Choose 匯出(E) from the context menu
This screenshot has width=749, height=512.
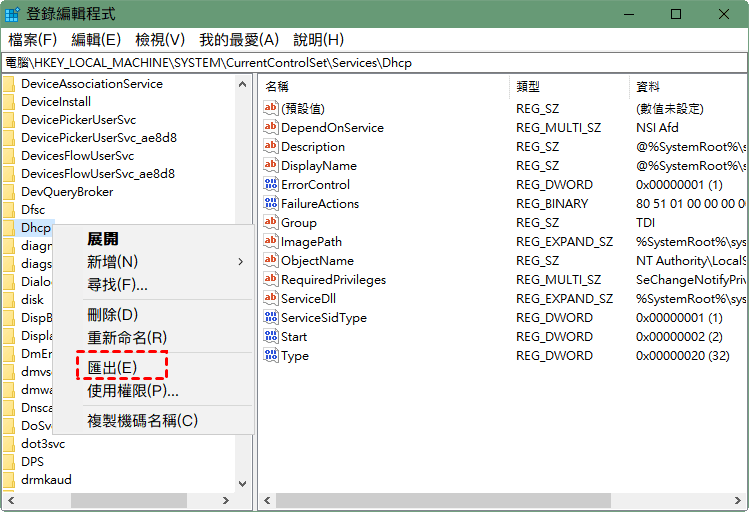112,367
